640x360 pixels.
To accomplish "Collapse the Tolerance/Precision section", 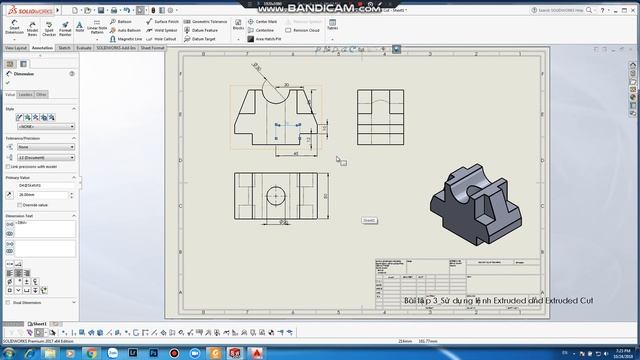I will (74, 138).
